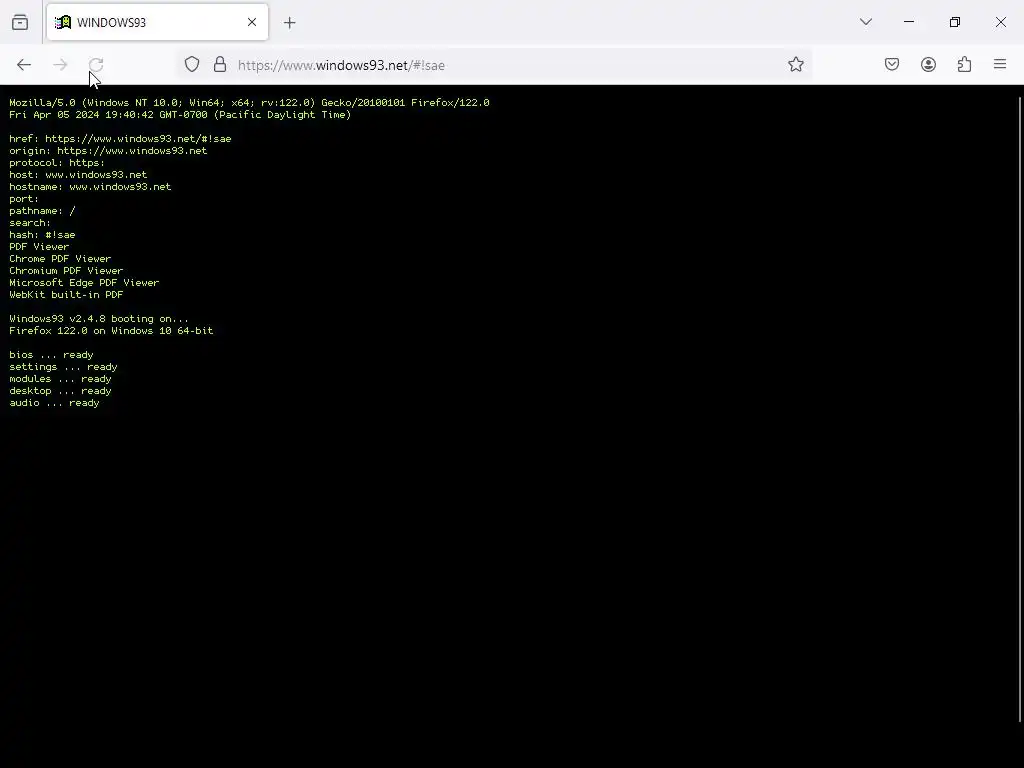
Task: Click the 'Microsoft Edge PDF Viewer' line
Action: [x=84, y=283]
